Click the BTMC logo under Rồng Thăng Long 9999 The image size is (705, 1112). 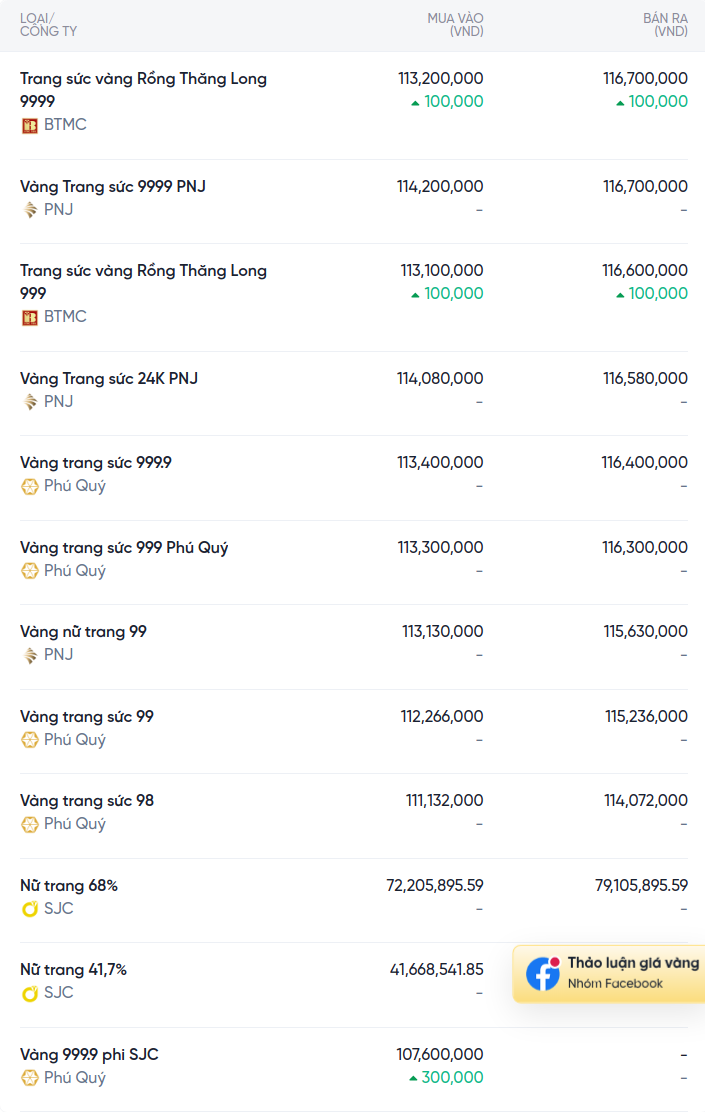click(29, 126)
